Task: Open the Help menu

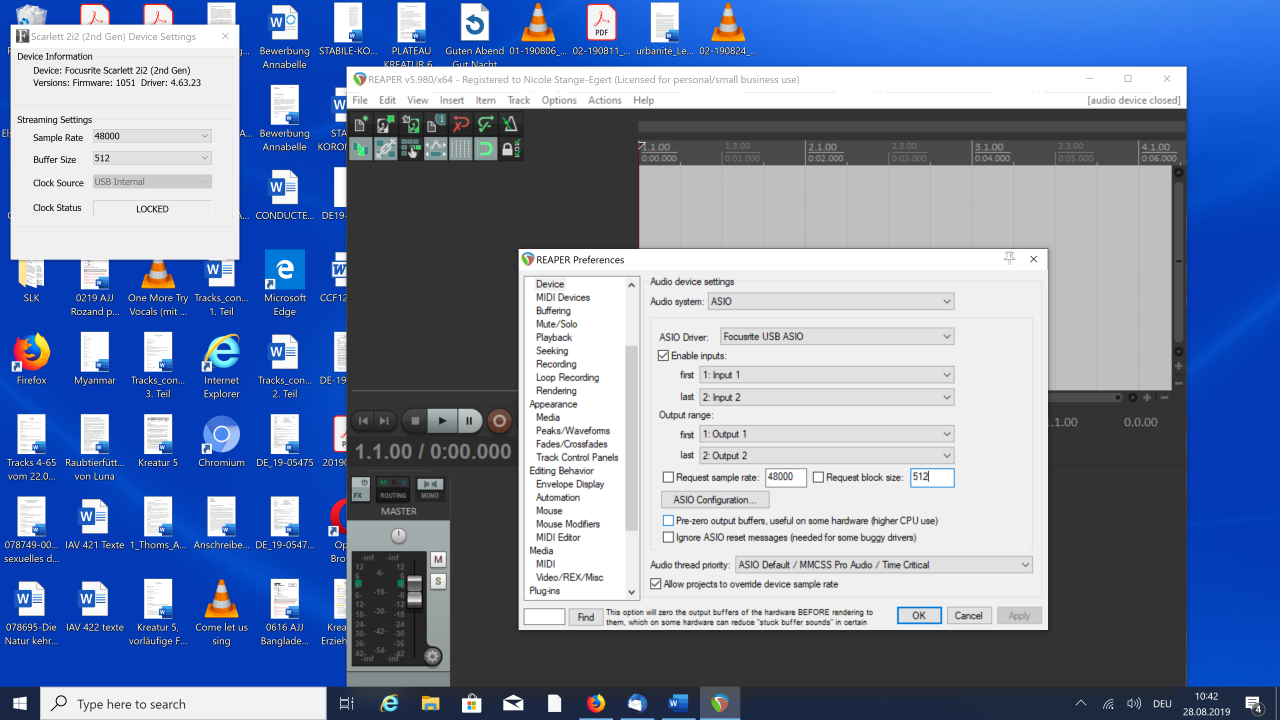Action: (x=643, y=100)
